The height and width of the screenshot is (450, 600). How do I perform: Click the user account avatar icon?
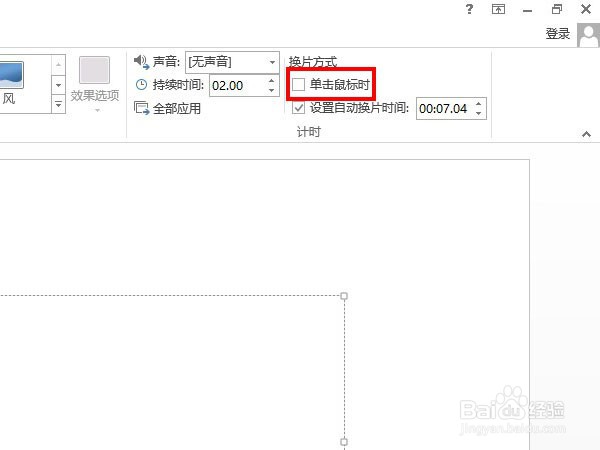point(589,35)
